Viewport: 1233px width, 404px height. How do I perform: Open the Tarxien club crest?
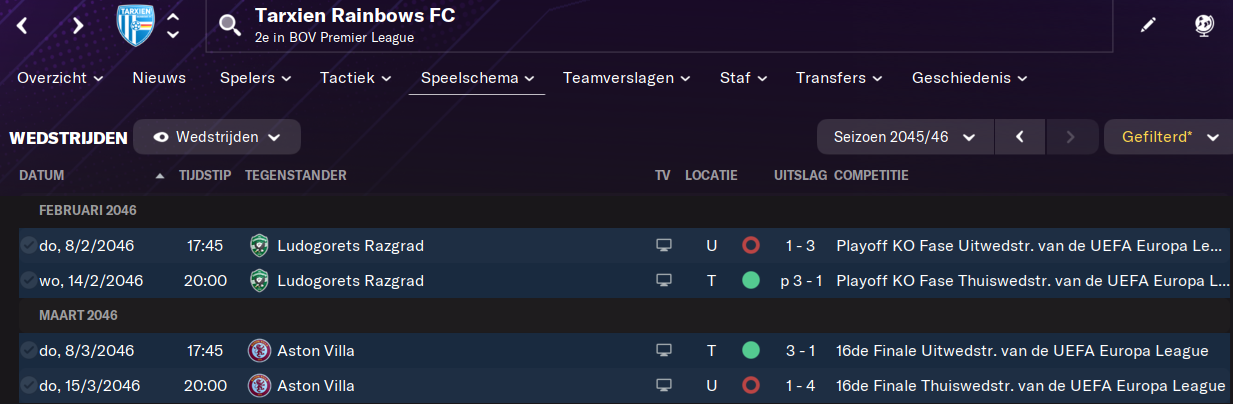tap(136, 25)
